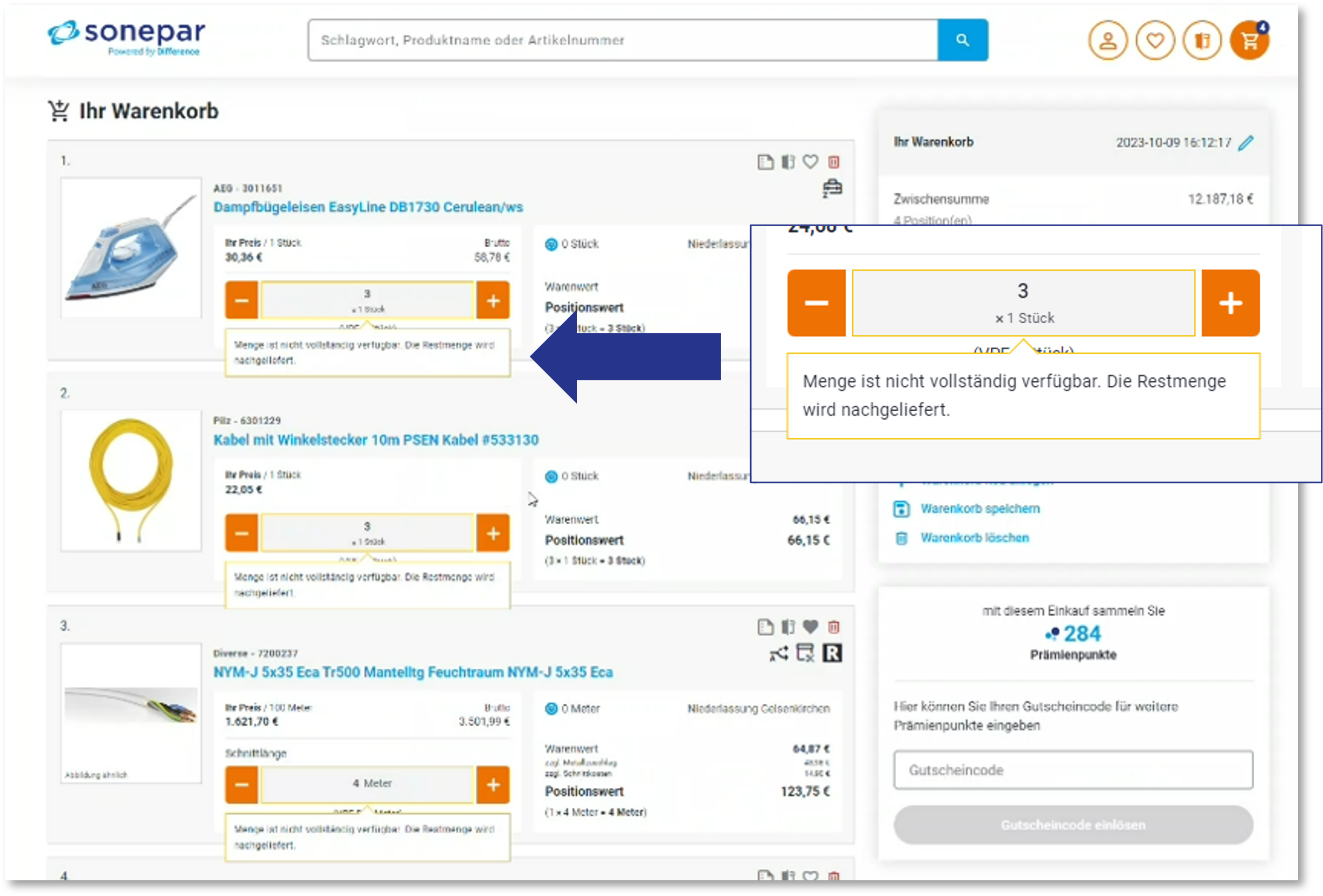The image size is (1323, 896).
Task: Delete the NYM-J 5x35 item with the trash icon
Action: click(833, 627)
